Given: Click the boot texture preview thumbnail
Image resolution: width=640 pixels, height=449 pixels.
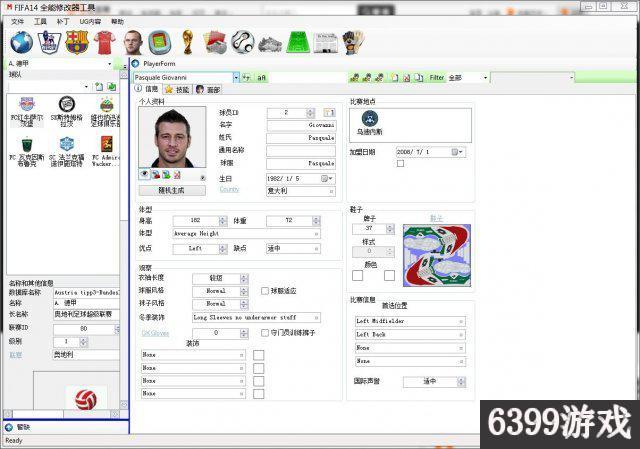Looking at the screenshot, I should click(x=437, y=256).
